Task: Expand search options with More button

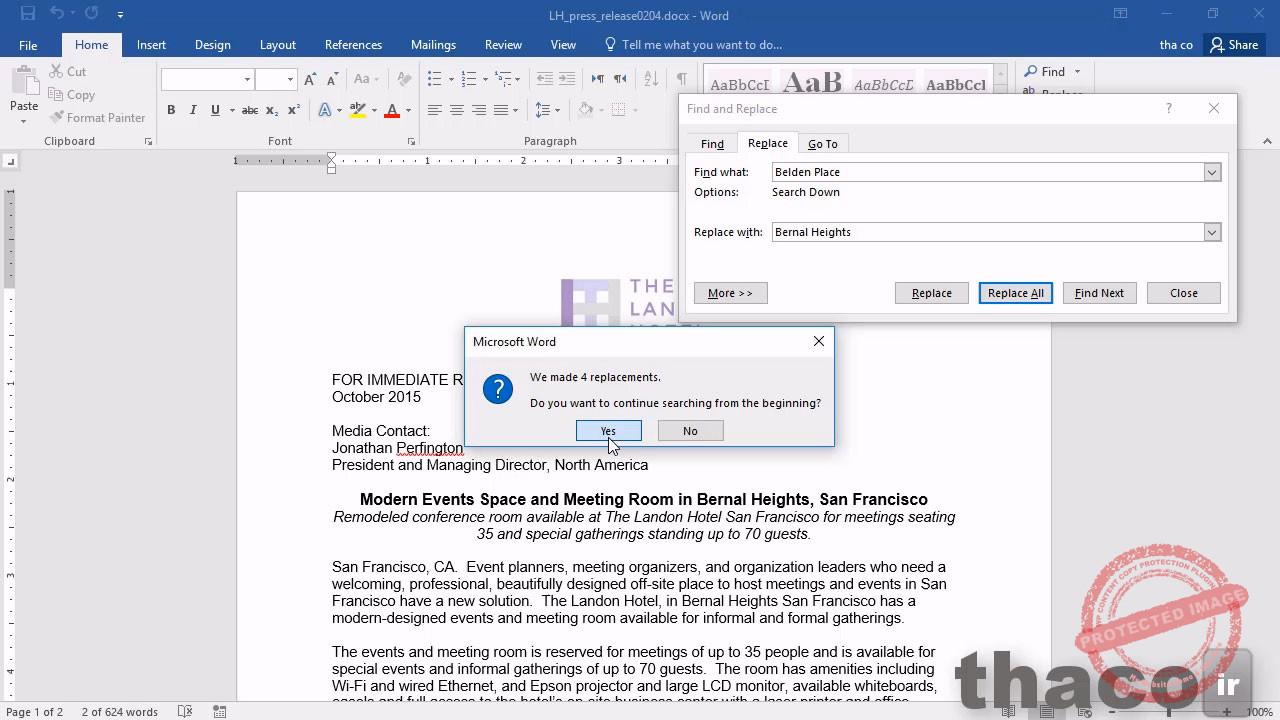Action: pos(730,293)
